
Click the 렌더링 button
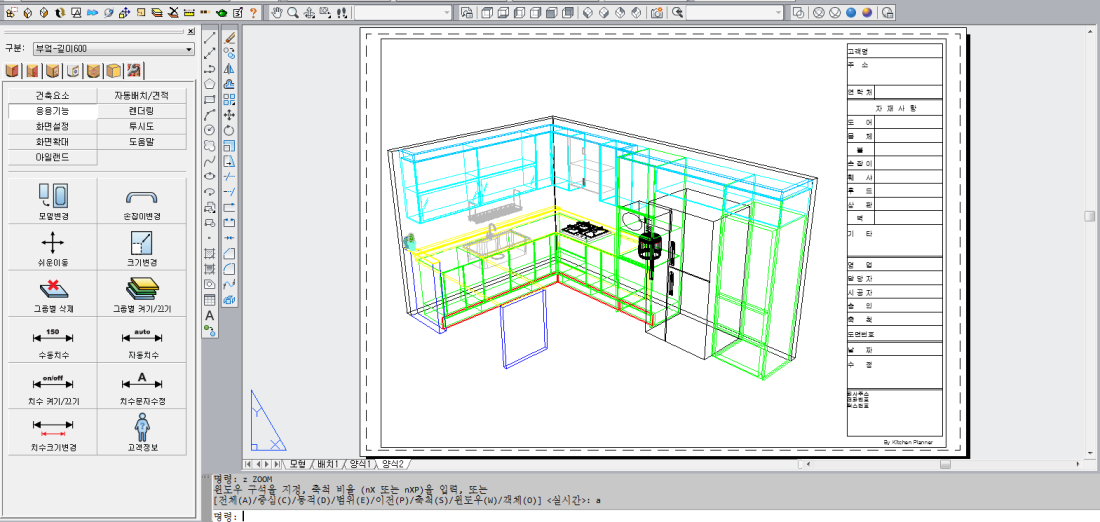[142, 111]
